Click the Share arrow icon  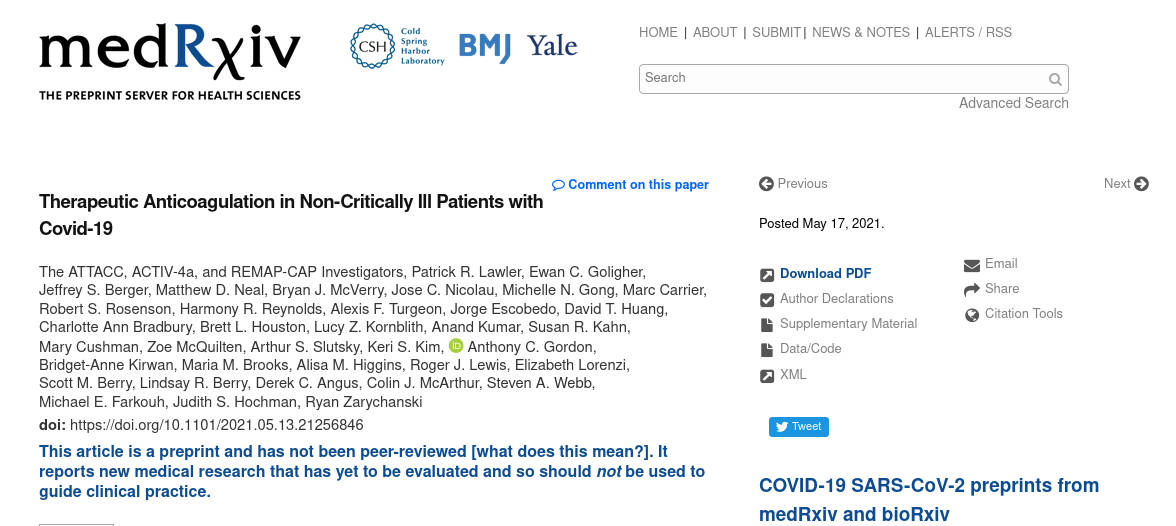(x=972, y=290)
